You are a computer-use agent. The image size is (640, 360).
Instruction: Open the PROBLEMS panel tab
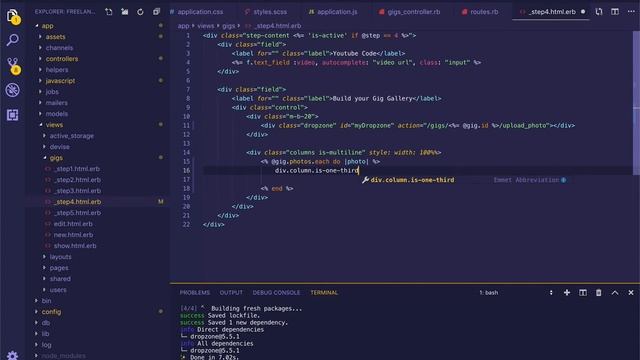point(195,293)
